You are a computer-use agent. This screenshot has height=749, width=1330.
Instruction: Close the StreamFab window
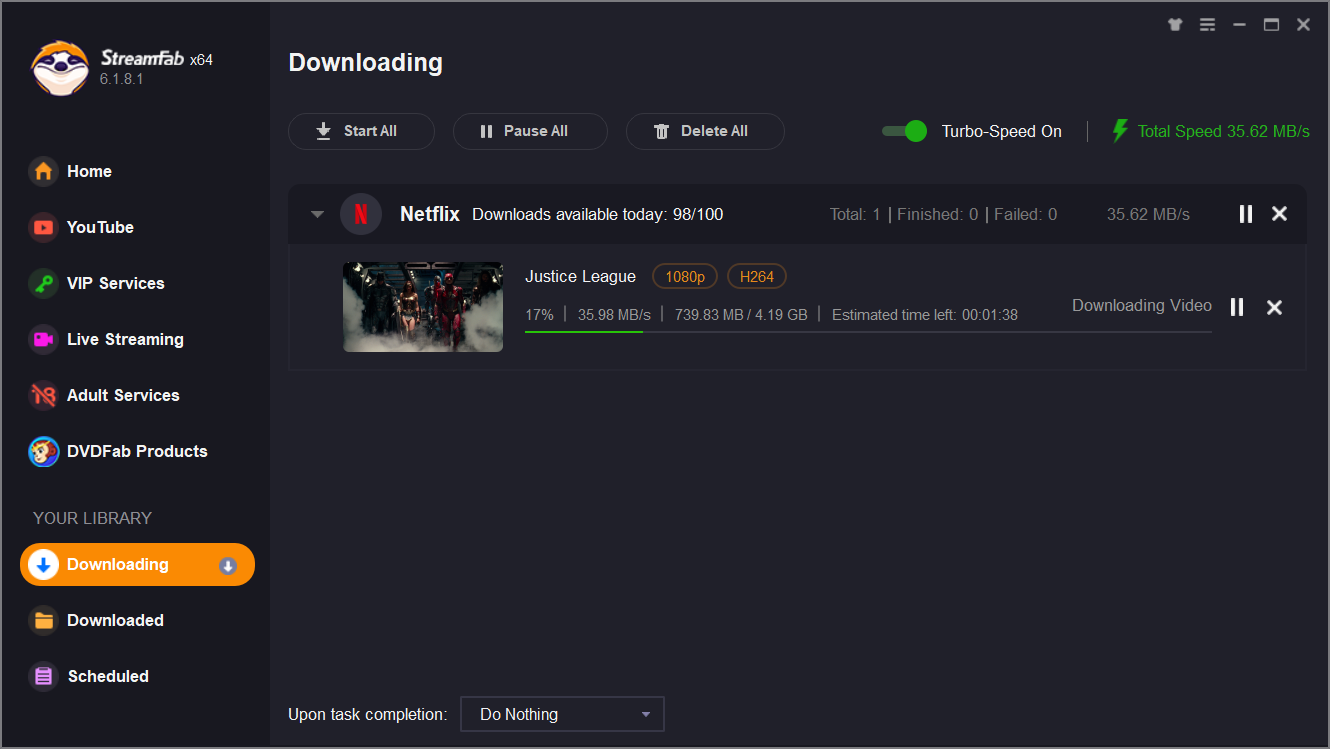tap(1304, 25)
